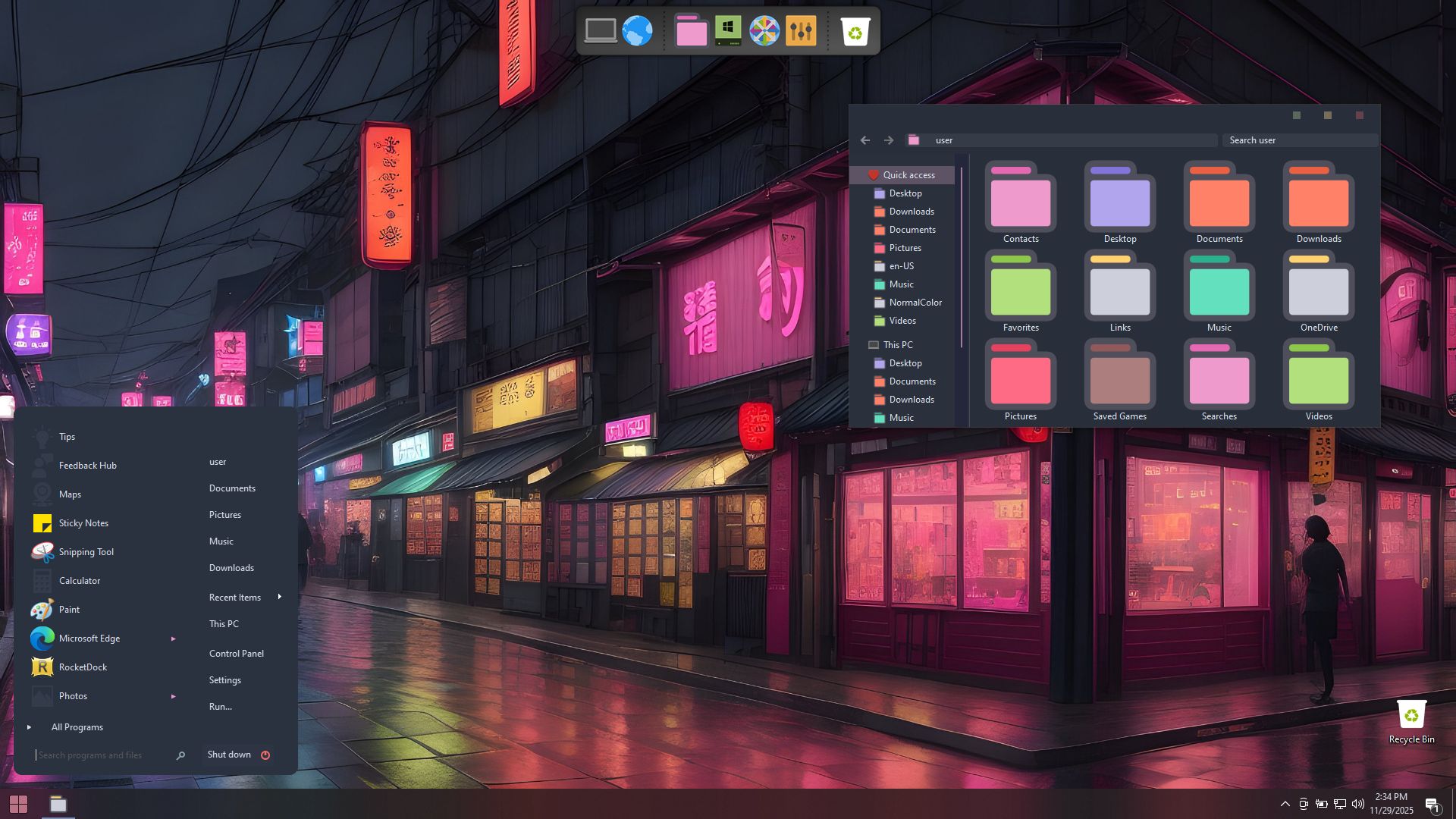Focus the Search user field
1456x819 pixels.
(x=1299, y=140)
